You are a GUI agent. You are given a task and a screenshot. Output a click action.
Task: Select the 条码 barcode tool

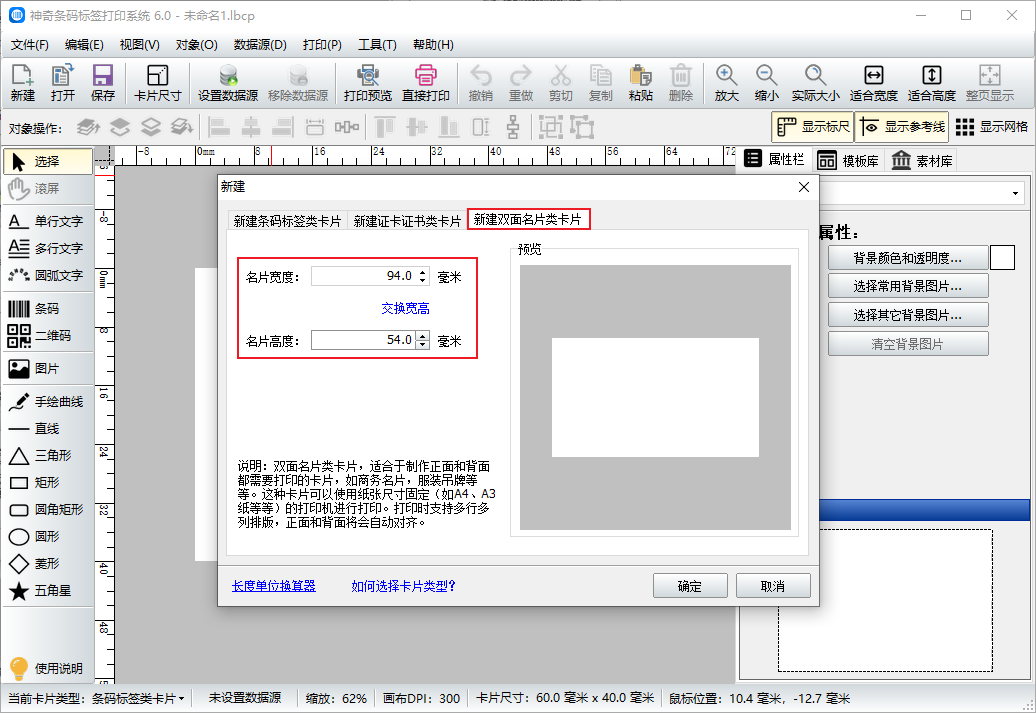point(47,309)
